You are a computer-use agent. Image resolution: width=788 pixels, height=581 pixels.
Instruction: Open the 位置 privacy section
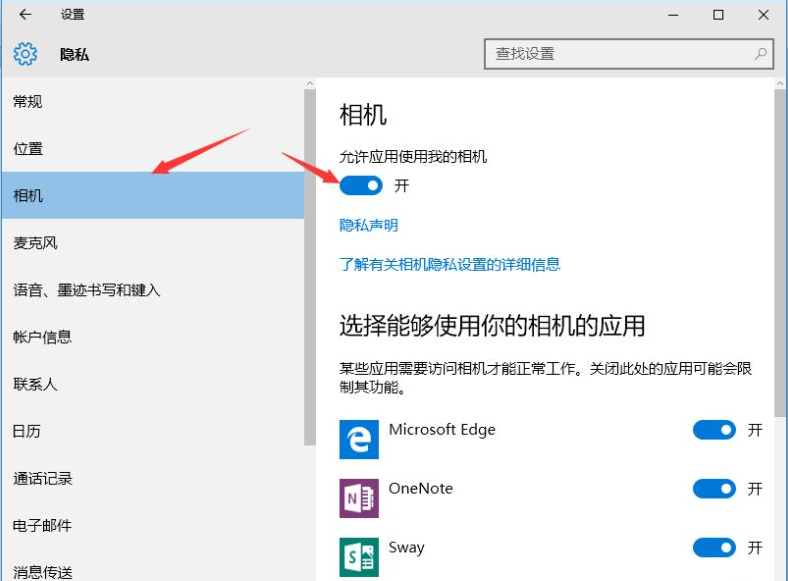coord(153,148)
